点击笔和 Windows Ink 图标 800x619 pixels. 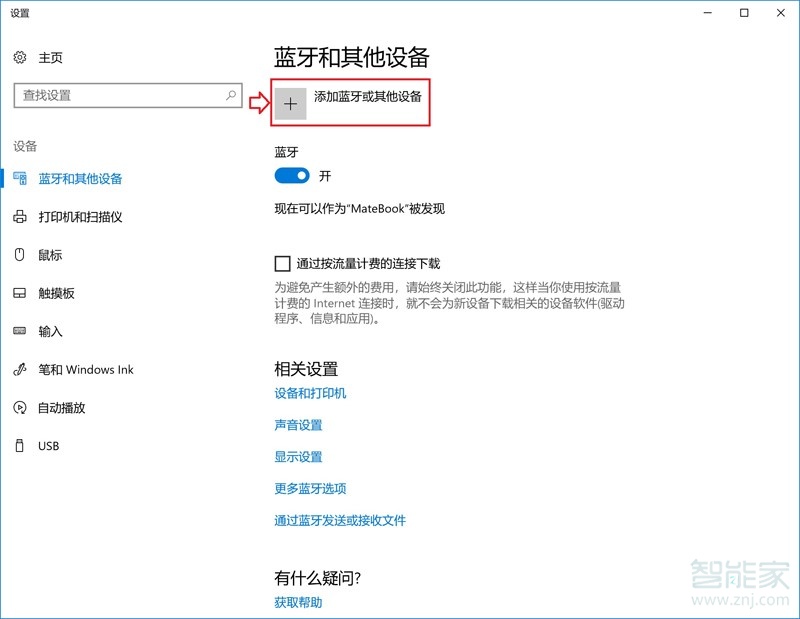[x=18, y=369]
